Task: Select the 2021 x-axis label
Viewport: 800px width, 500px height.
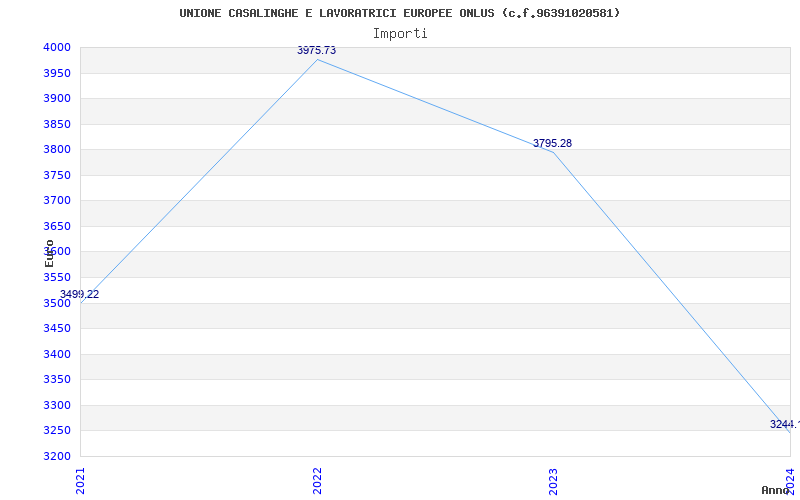Action: [x=80, y=481]
